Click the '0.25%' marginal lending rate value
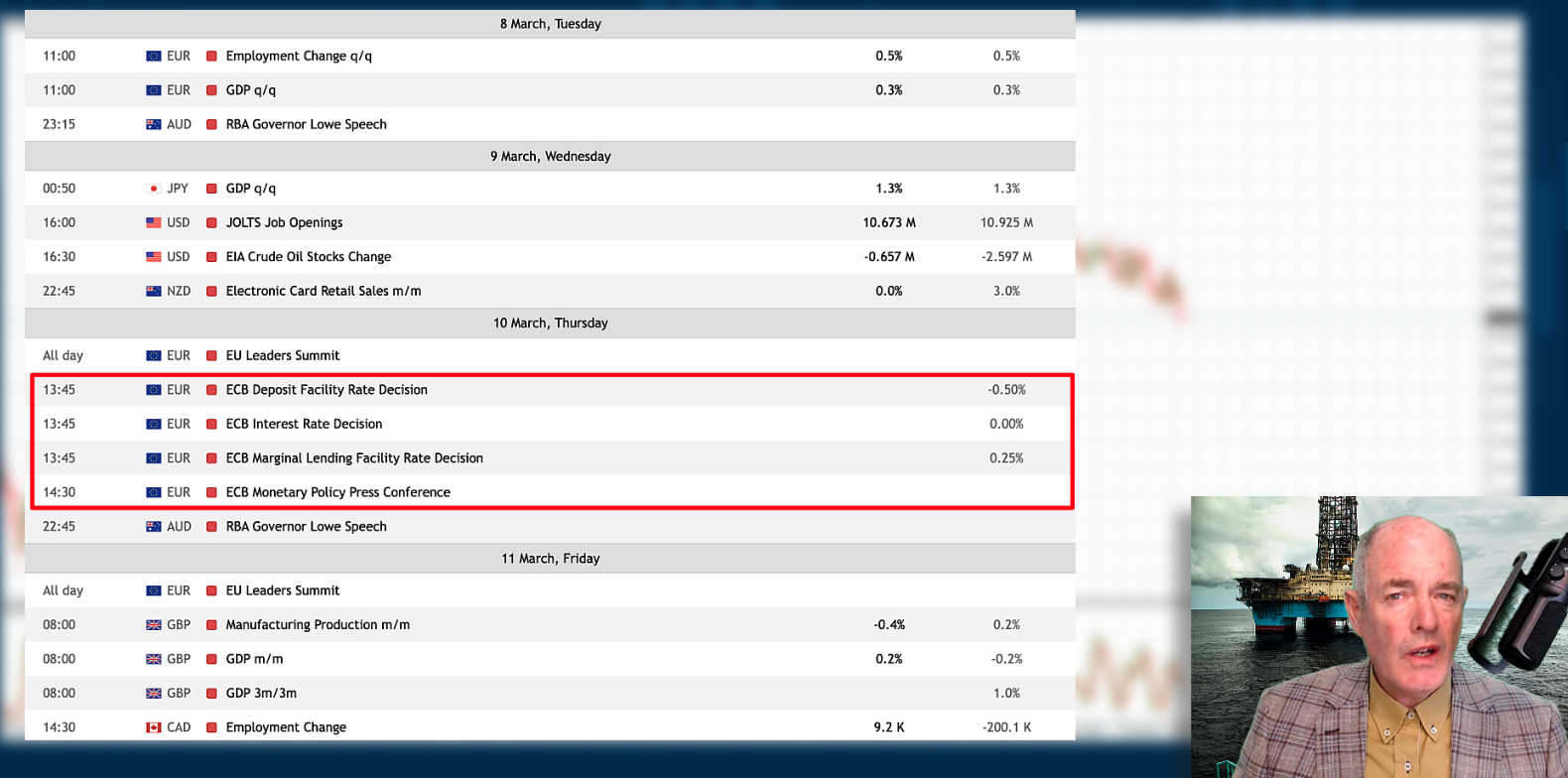The image size is (1568, 778). tap(1006, 458)
